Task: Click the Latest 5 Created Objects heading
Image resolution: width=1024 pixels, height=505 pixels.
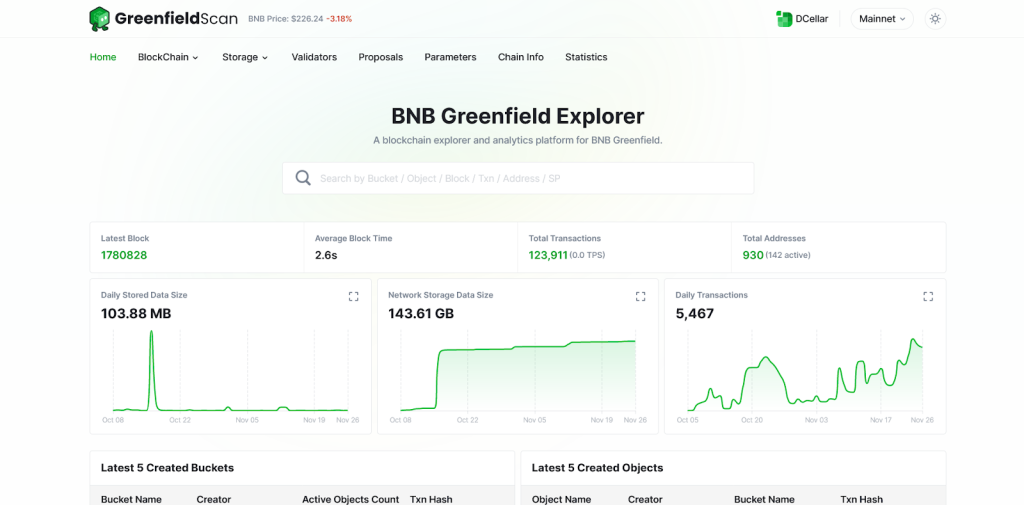Action: [x=598, y=468]
